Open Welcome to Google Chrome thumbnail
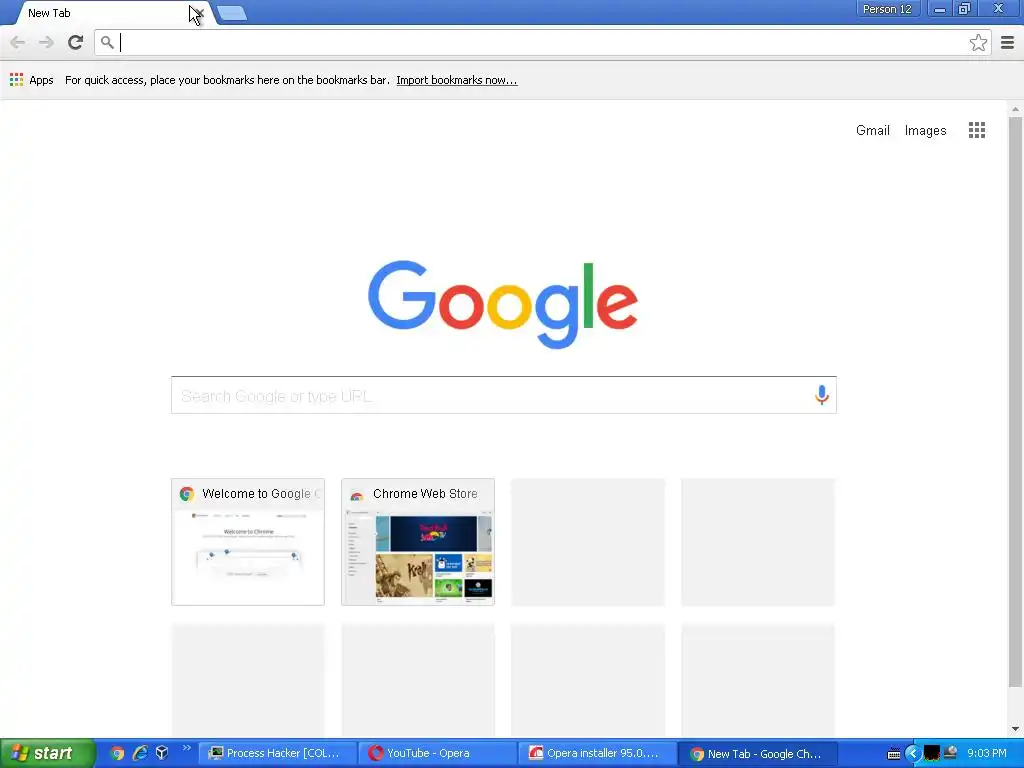 pyautogui.click(x=248, y=542)
